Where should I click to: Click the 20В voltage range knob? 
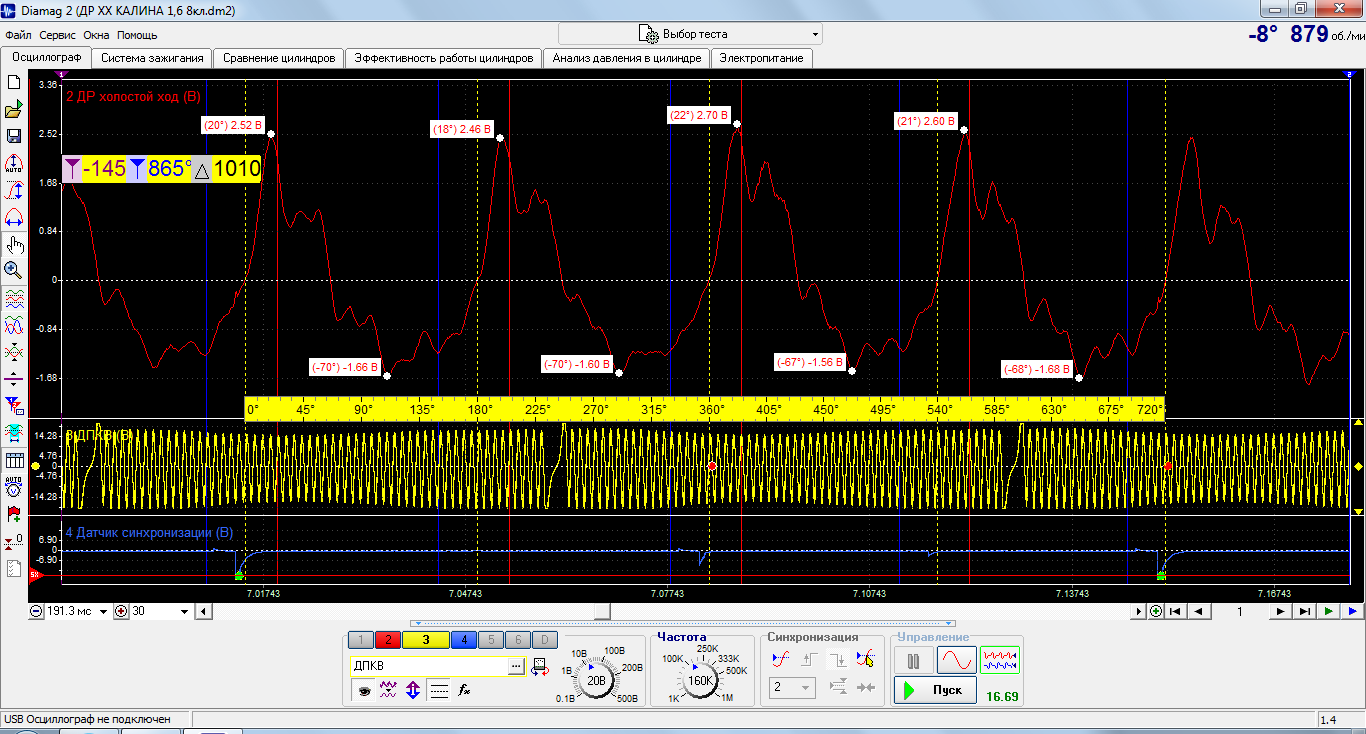tap(597, 680)
